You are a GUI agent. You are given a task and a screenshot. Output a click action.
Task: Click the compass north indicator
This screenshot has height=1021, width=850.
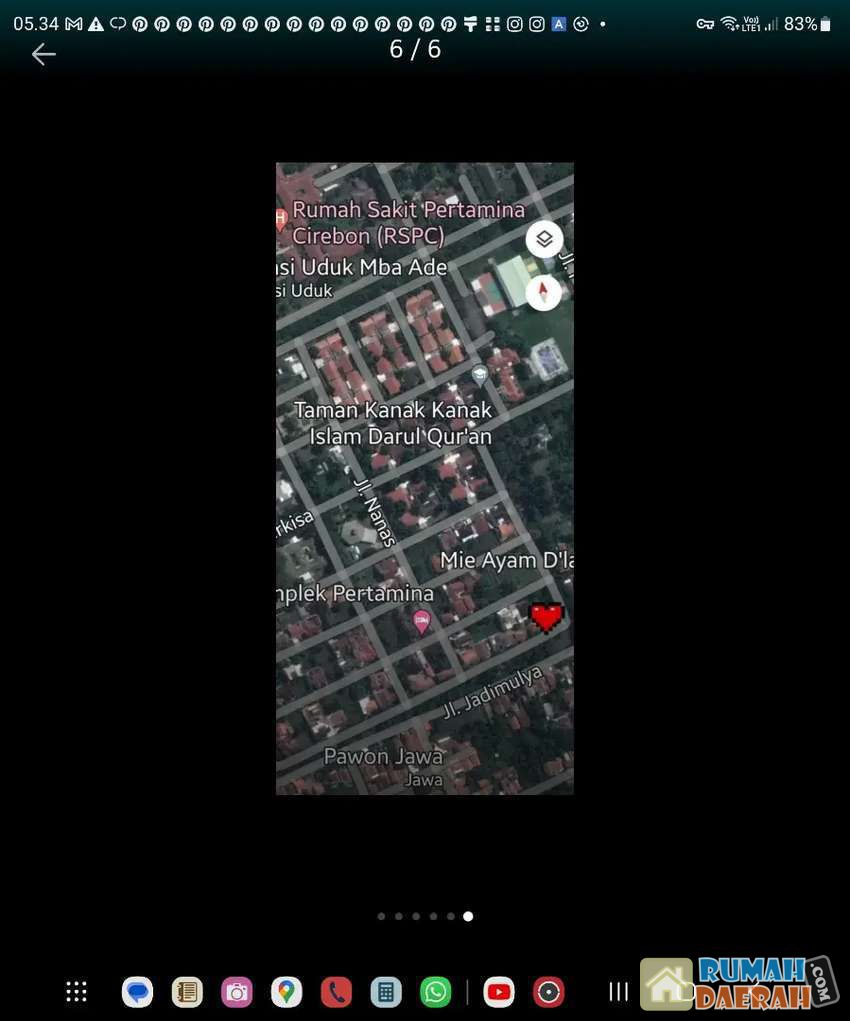544,292
